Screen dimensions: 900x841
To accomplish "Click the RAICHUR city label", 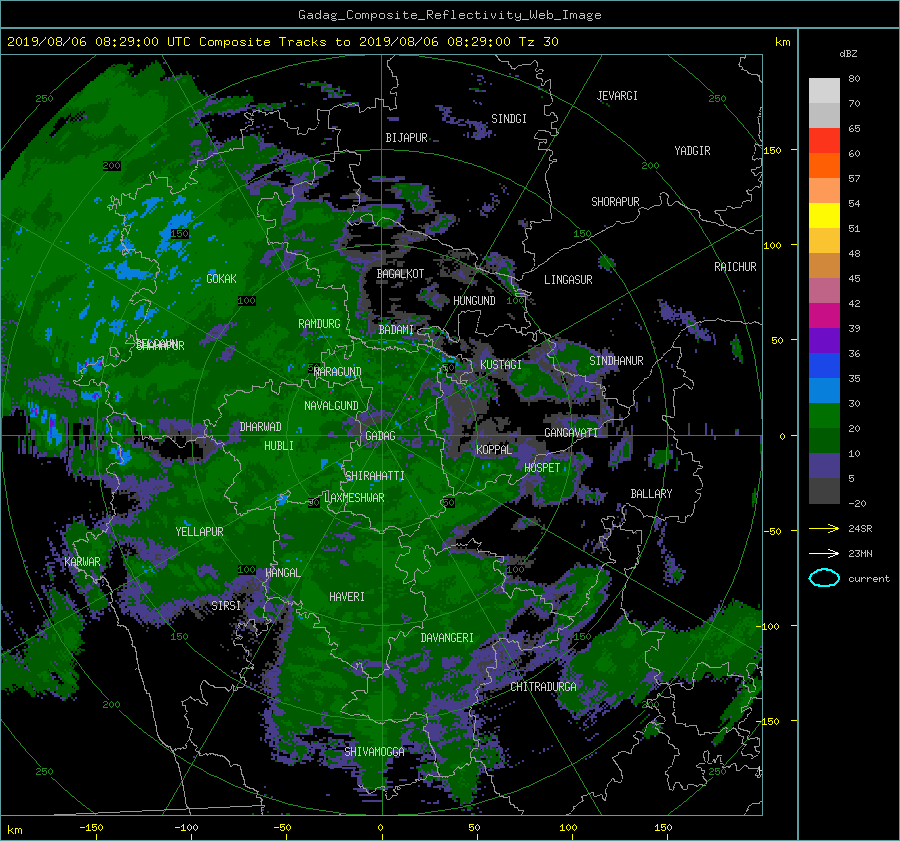I will [x=735, y=267].
